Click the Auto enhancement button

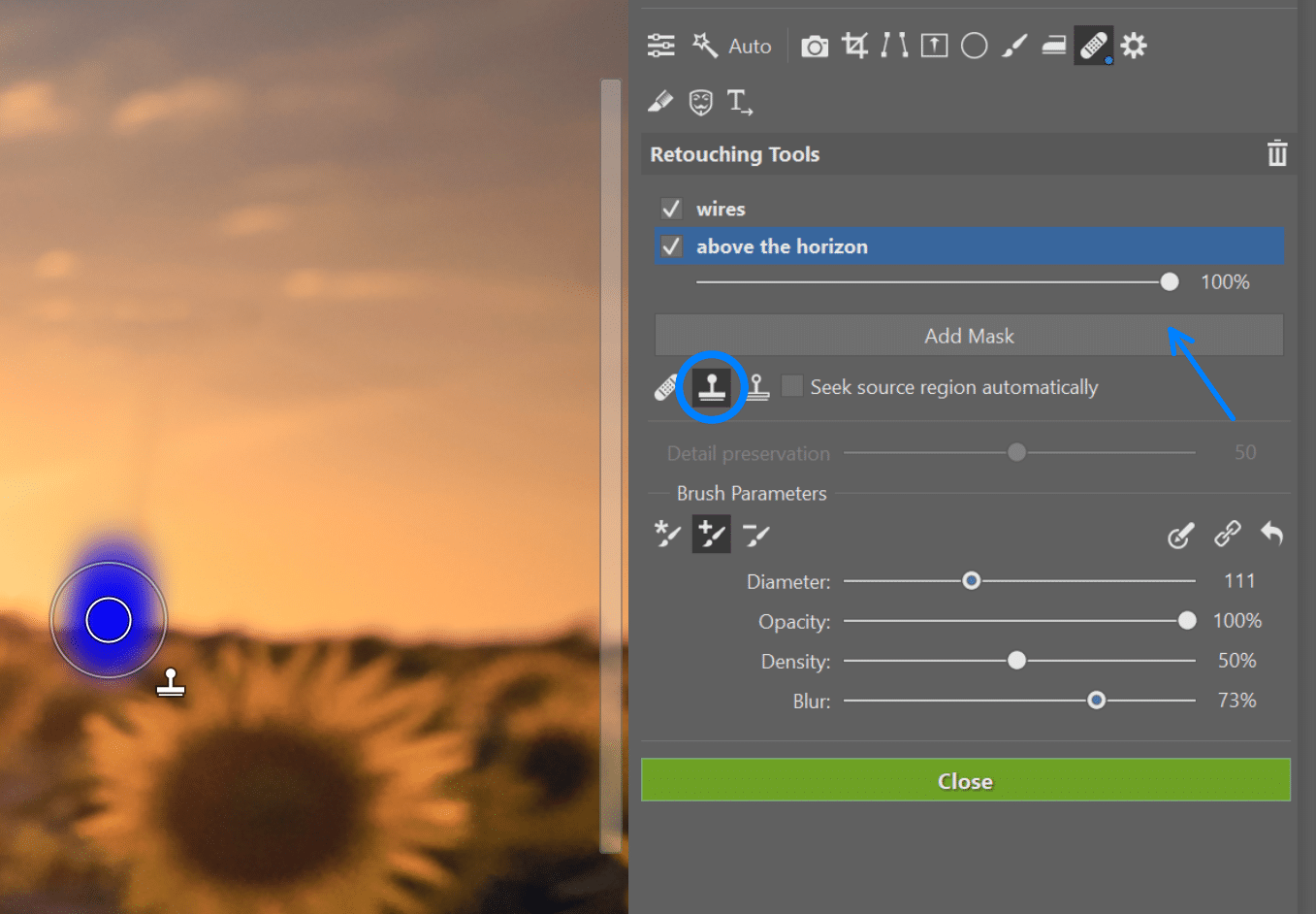pyautogui.click(x=732, y=46)
